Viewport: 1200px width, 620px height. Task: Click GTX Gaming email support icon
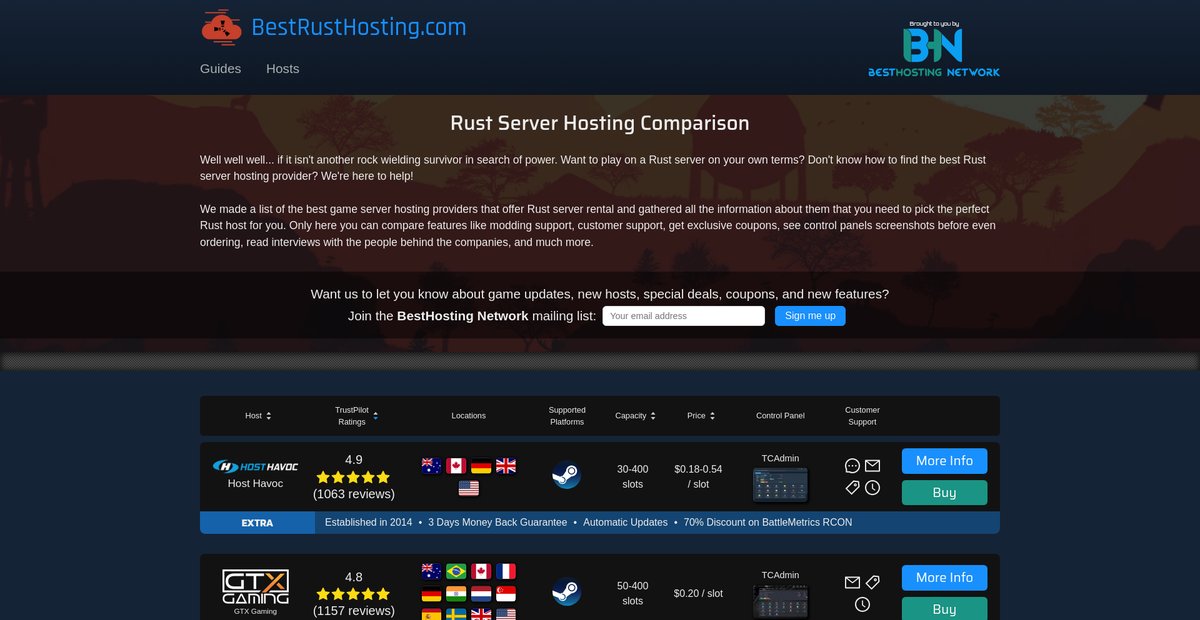click(x=852, y=582)
